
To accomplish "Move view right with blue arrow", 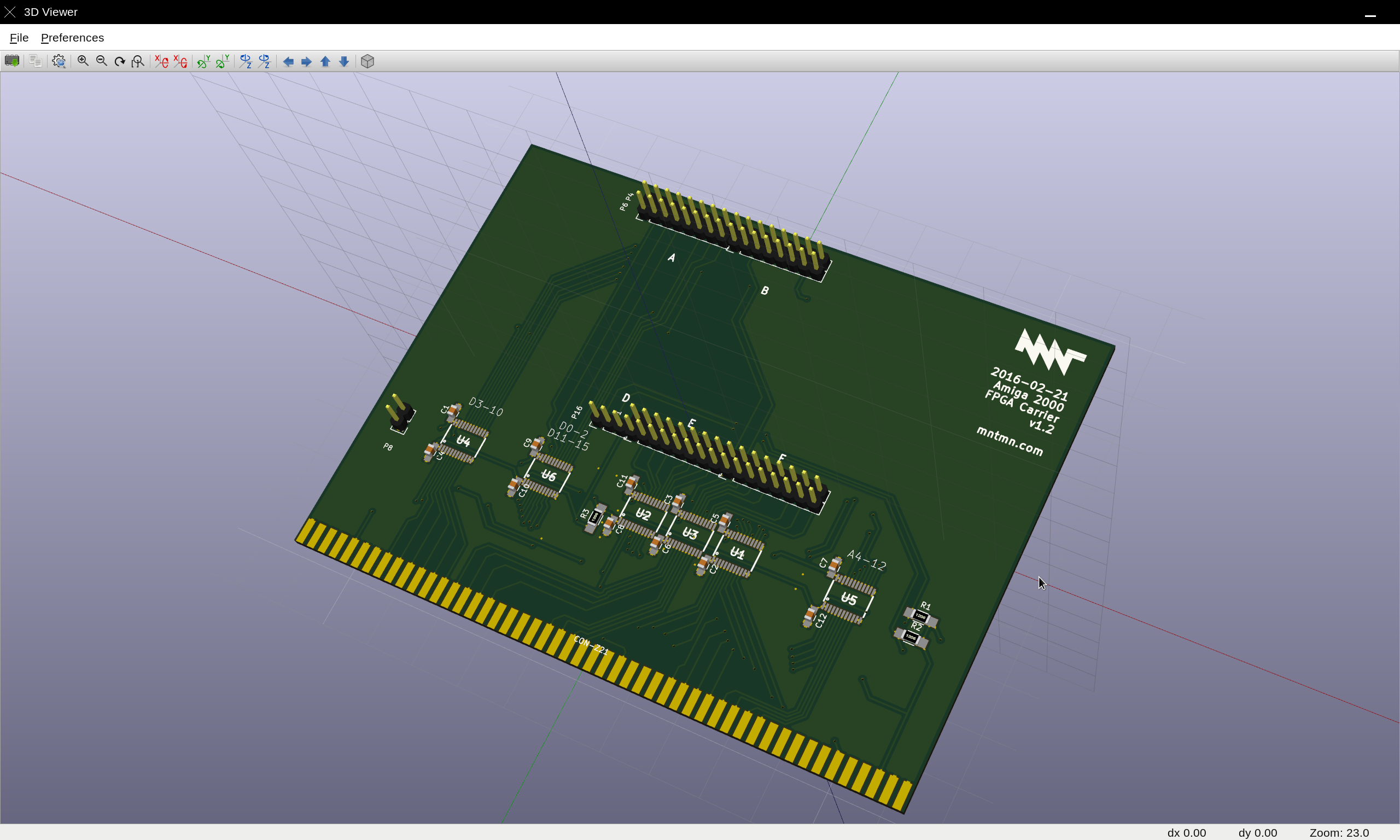I will [x=307, y=61].
